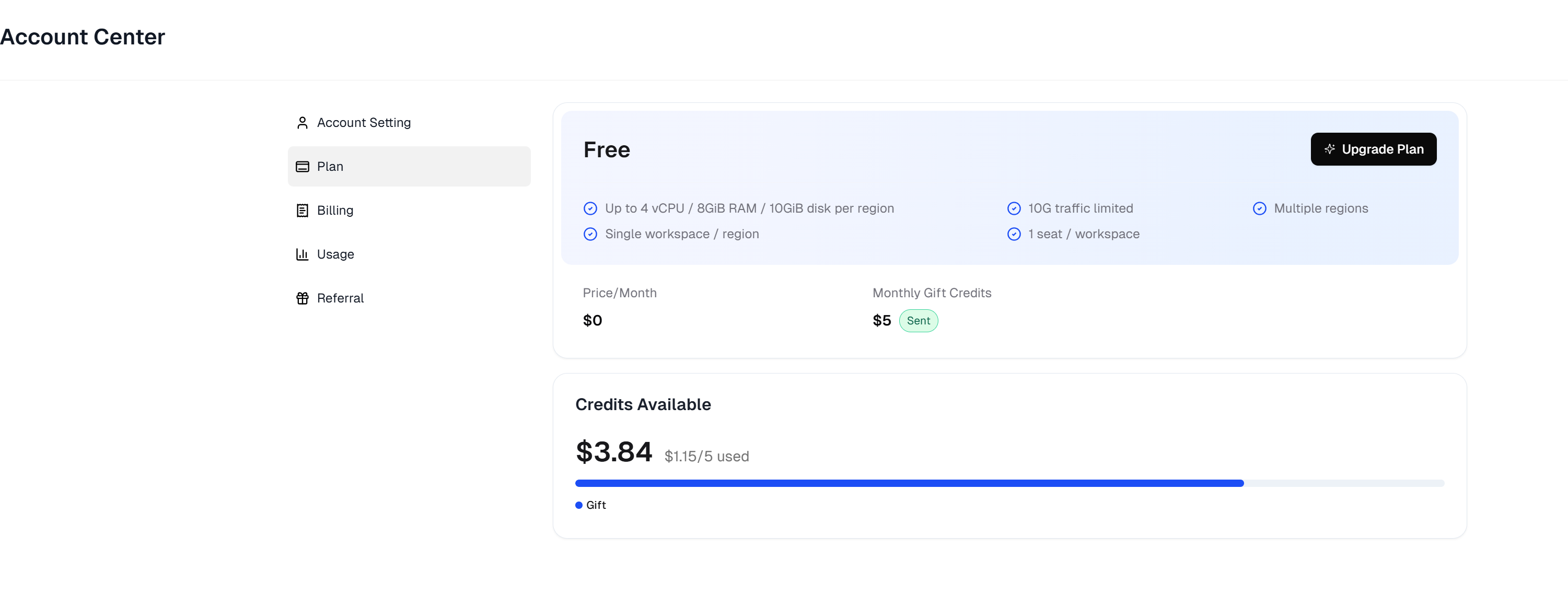
Task: Click the Gift legend label
Action: pyautogui.click(x=596, y=505)
